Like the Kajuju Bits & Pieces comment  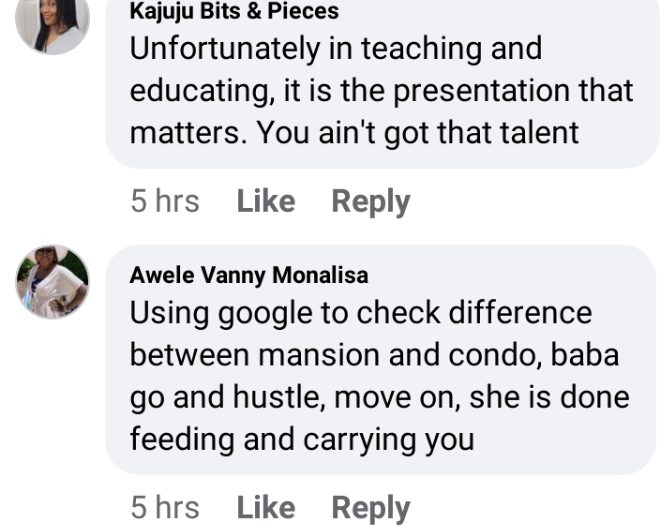click(265, 201)
